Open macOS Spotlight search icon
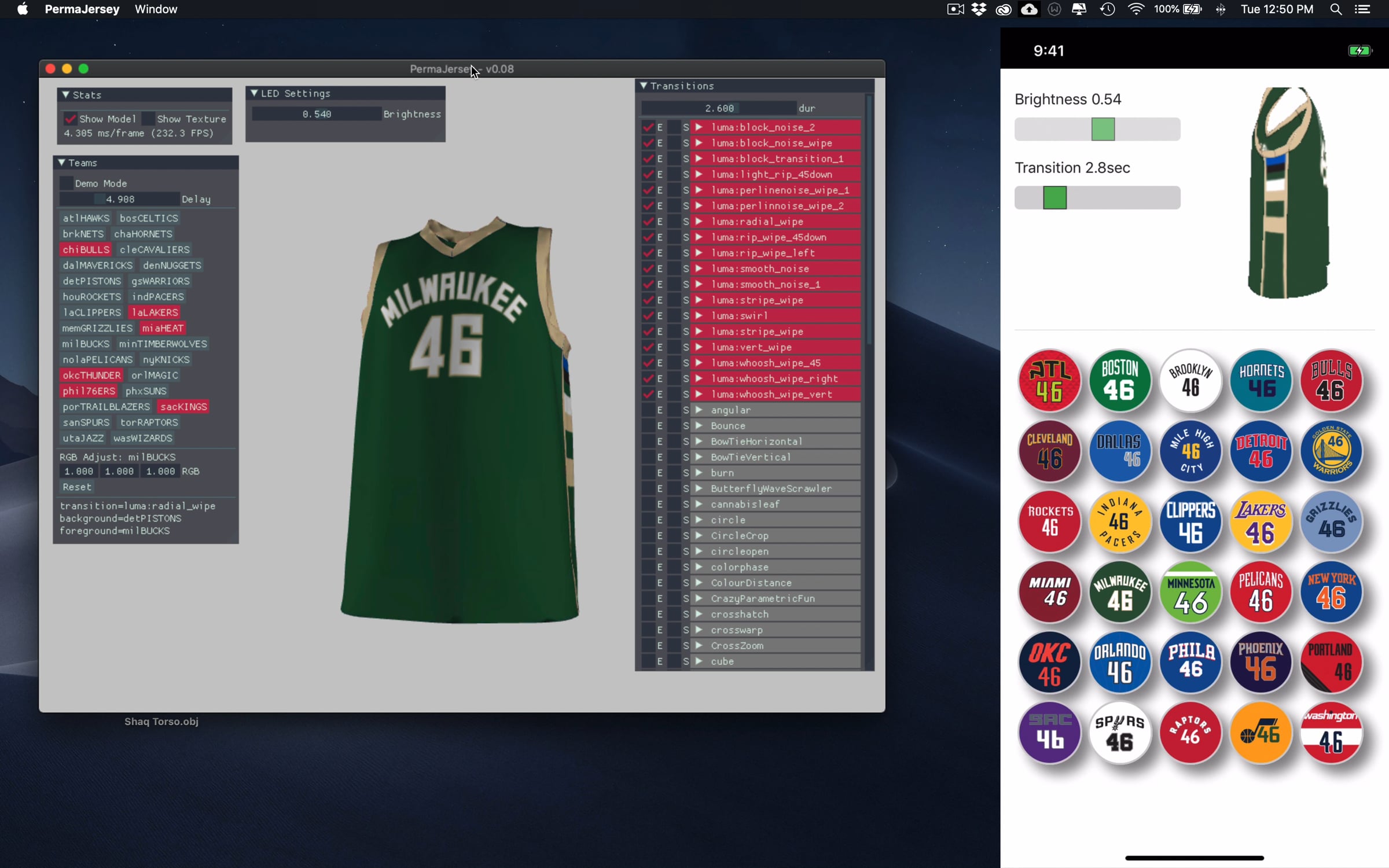The height and width of the screenshot is (868, 1389). [1336, 9]
